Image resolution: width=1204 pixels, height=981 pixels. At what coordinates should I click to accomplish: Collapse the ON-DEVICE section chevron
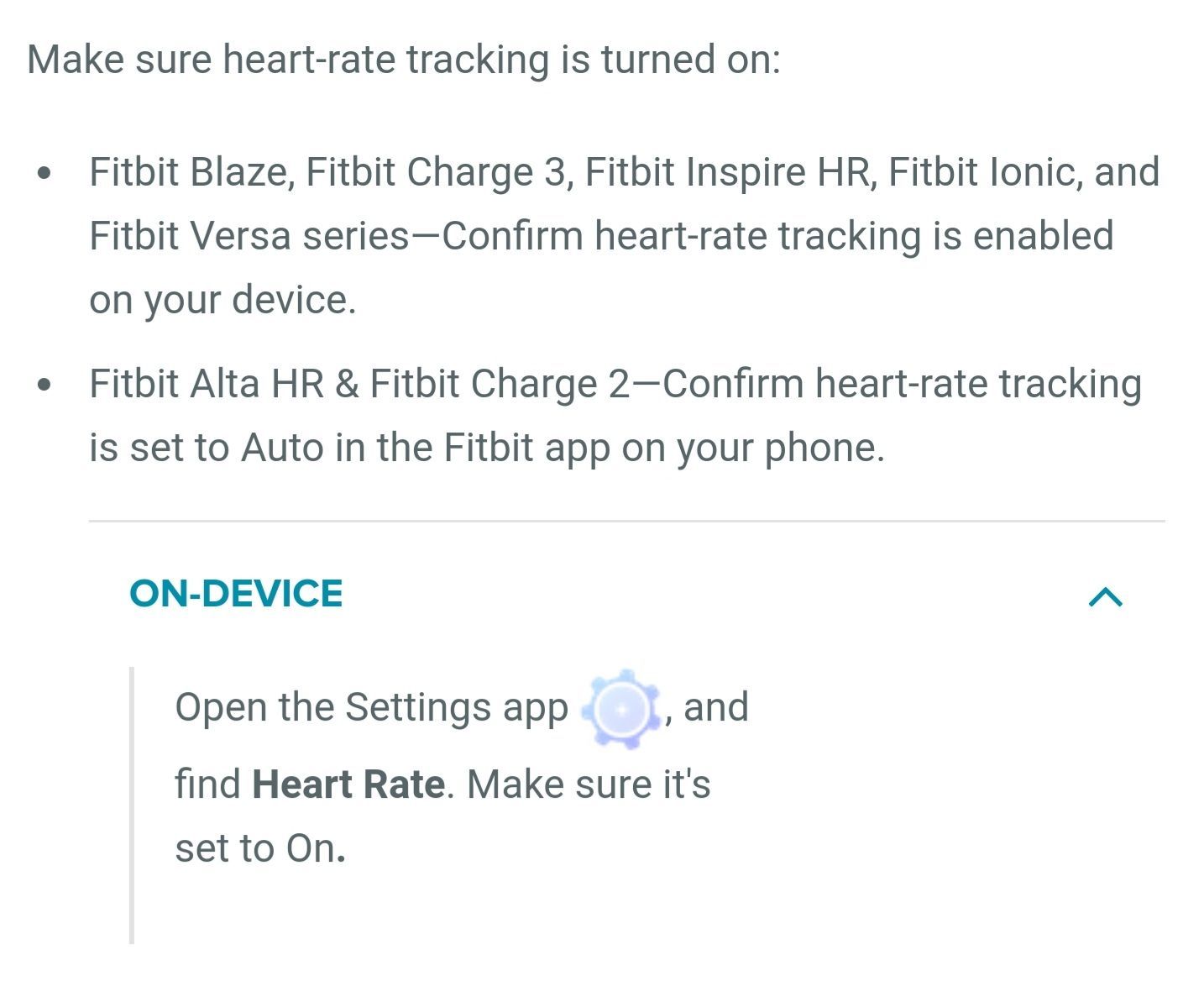coord(1105,596)
